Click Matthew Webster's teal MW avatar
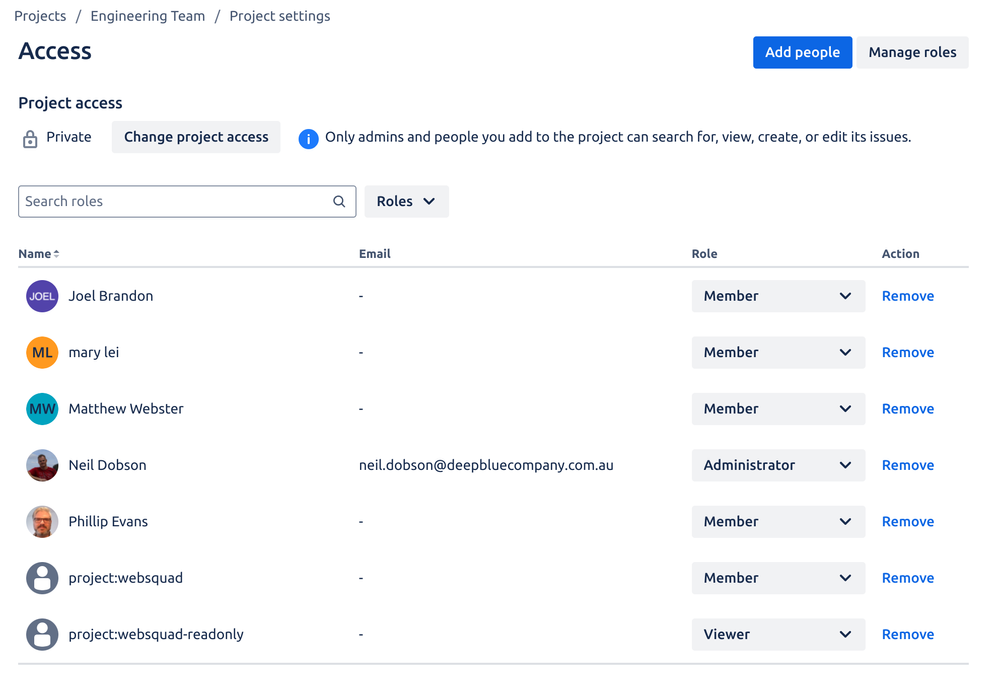This screenshot has width=998, height=680. [x=42, y=409]
